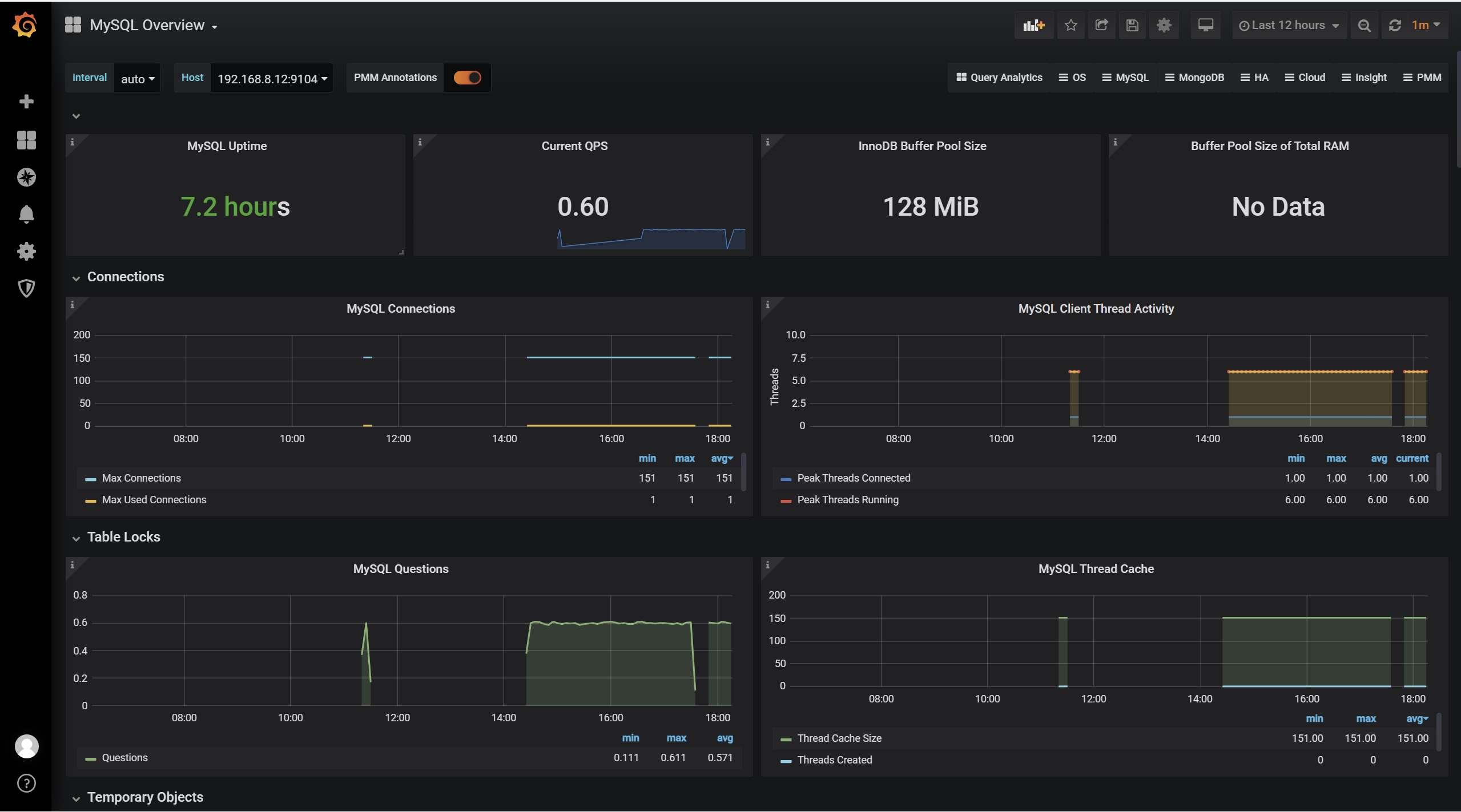Toggle Threads Created series visibility
This screenshot has width=1461, height=812.
[x=835, y=760]
